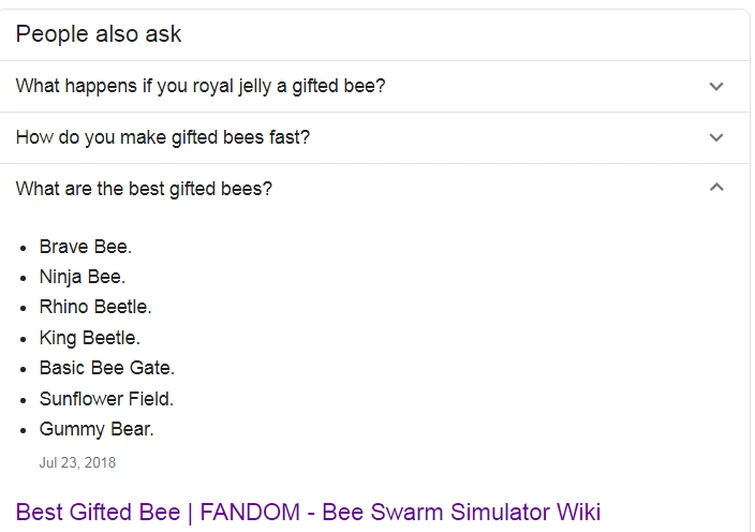Expand the make gifted bees fast chevron
Viewport: 755px width, 532px height.
(x=716, y=138)
